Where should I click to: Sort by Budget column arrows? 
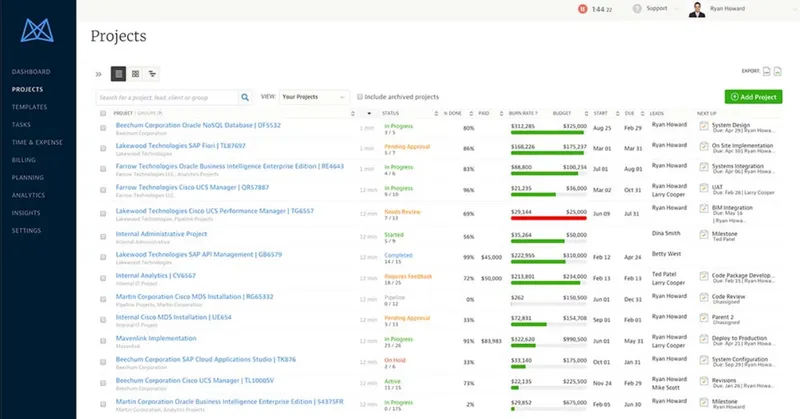tap(586, 113)
